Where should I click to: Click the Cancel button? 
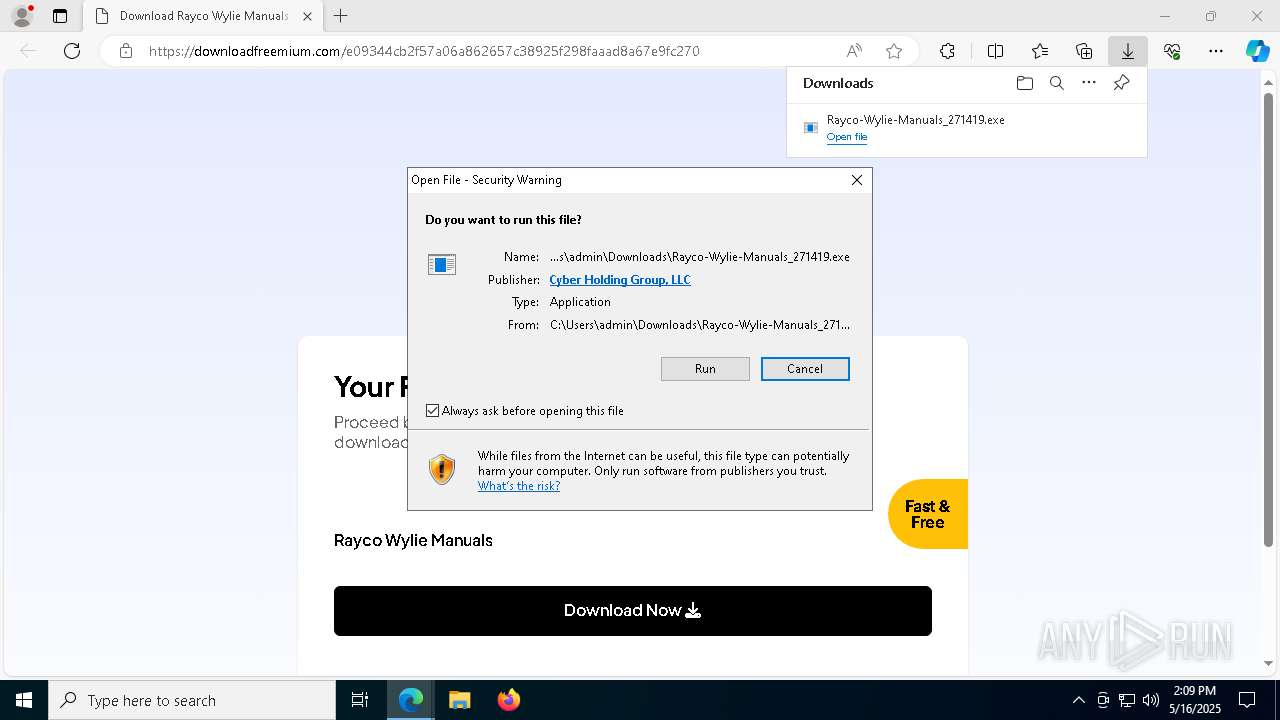(x=805, y=369)
